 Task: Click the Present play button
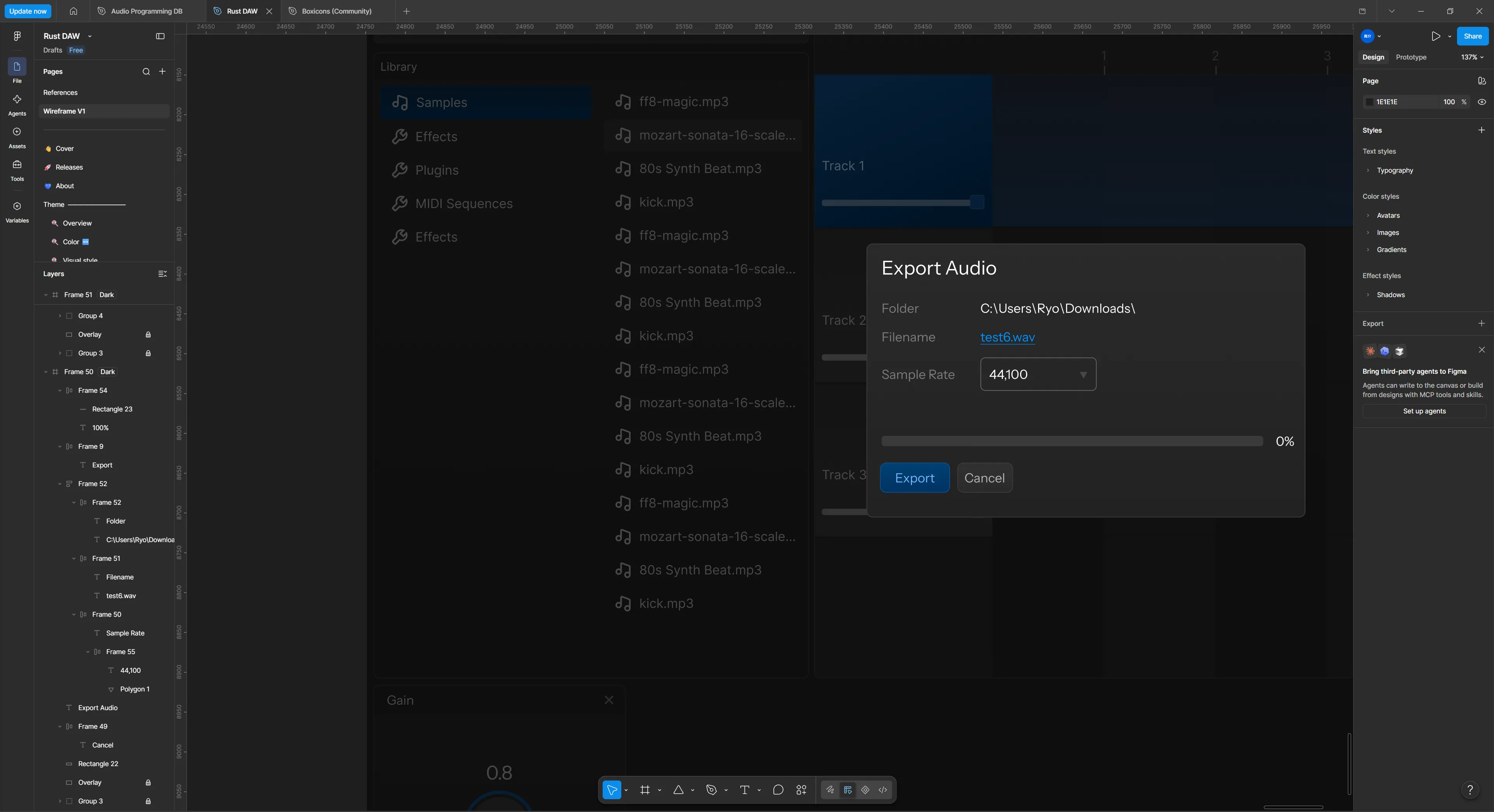point(1435,36)
